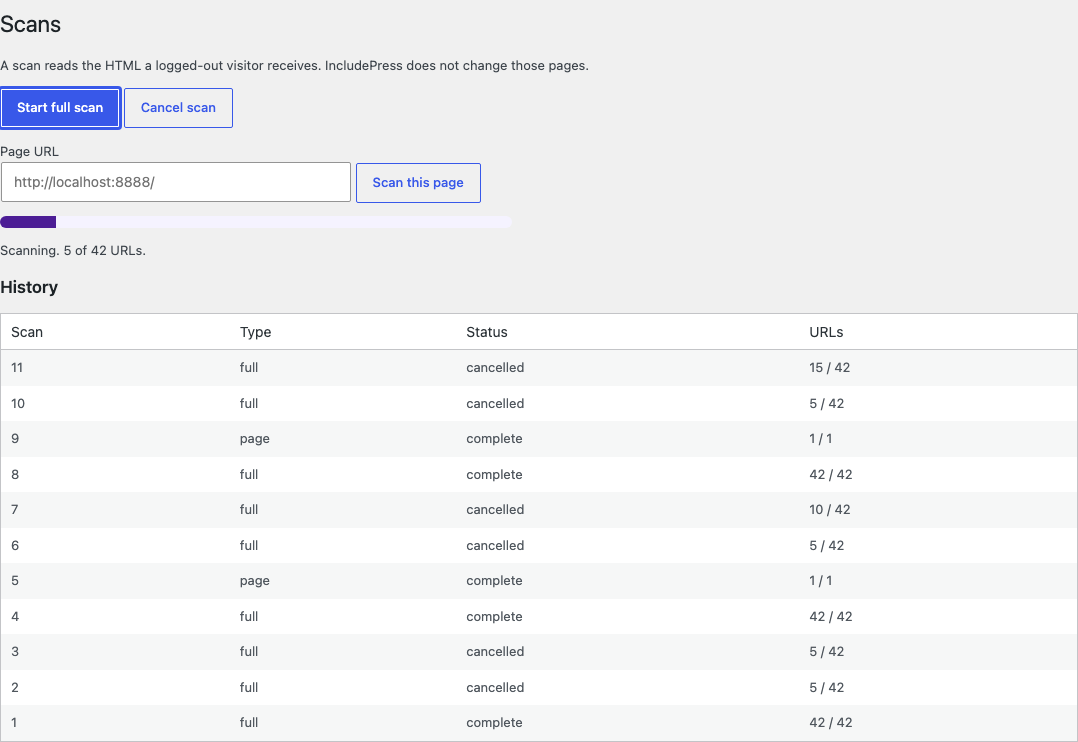The image size is (1078, 742).
Task: Click the complete status of scan 1
Action: click(494, 722)
